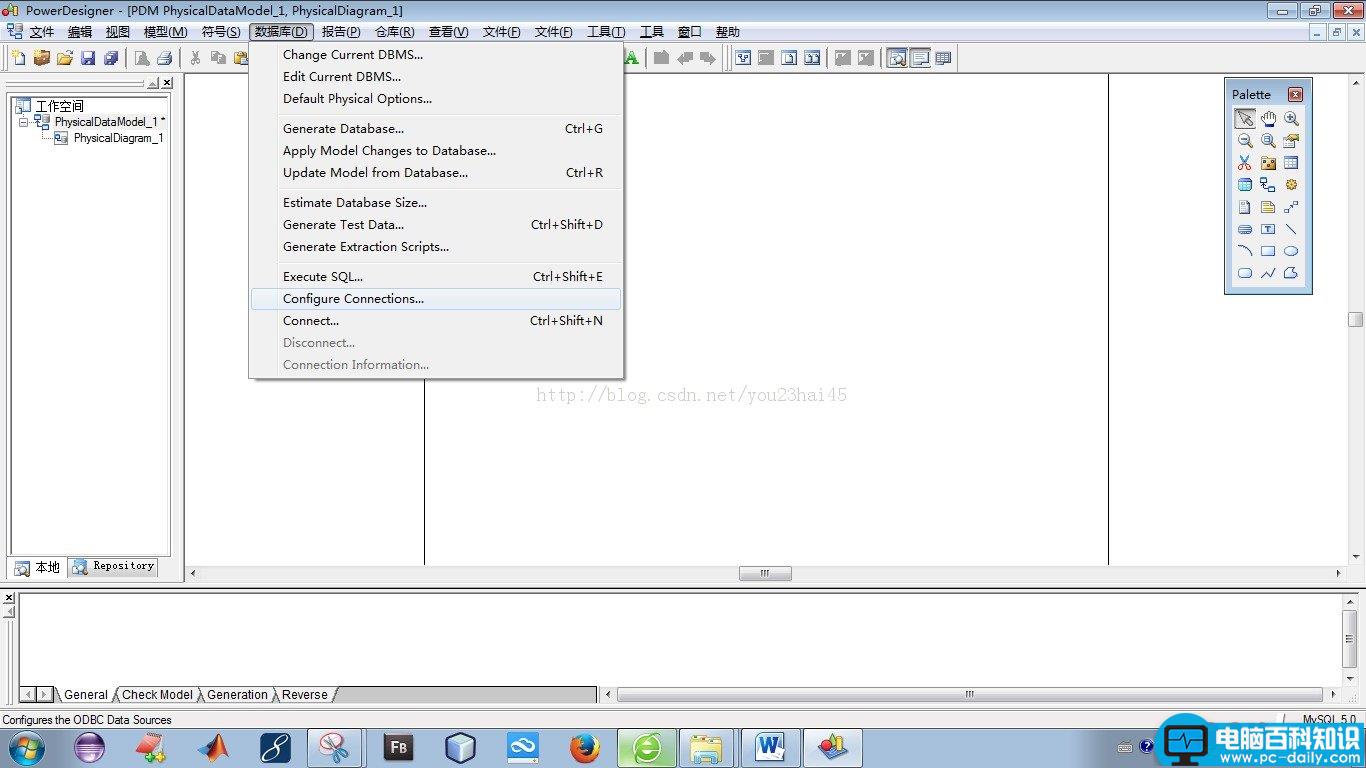Switch to the General output tab

tap(85, 695)
